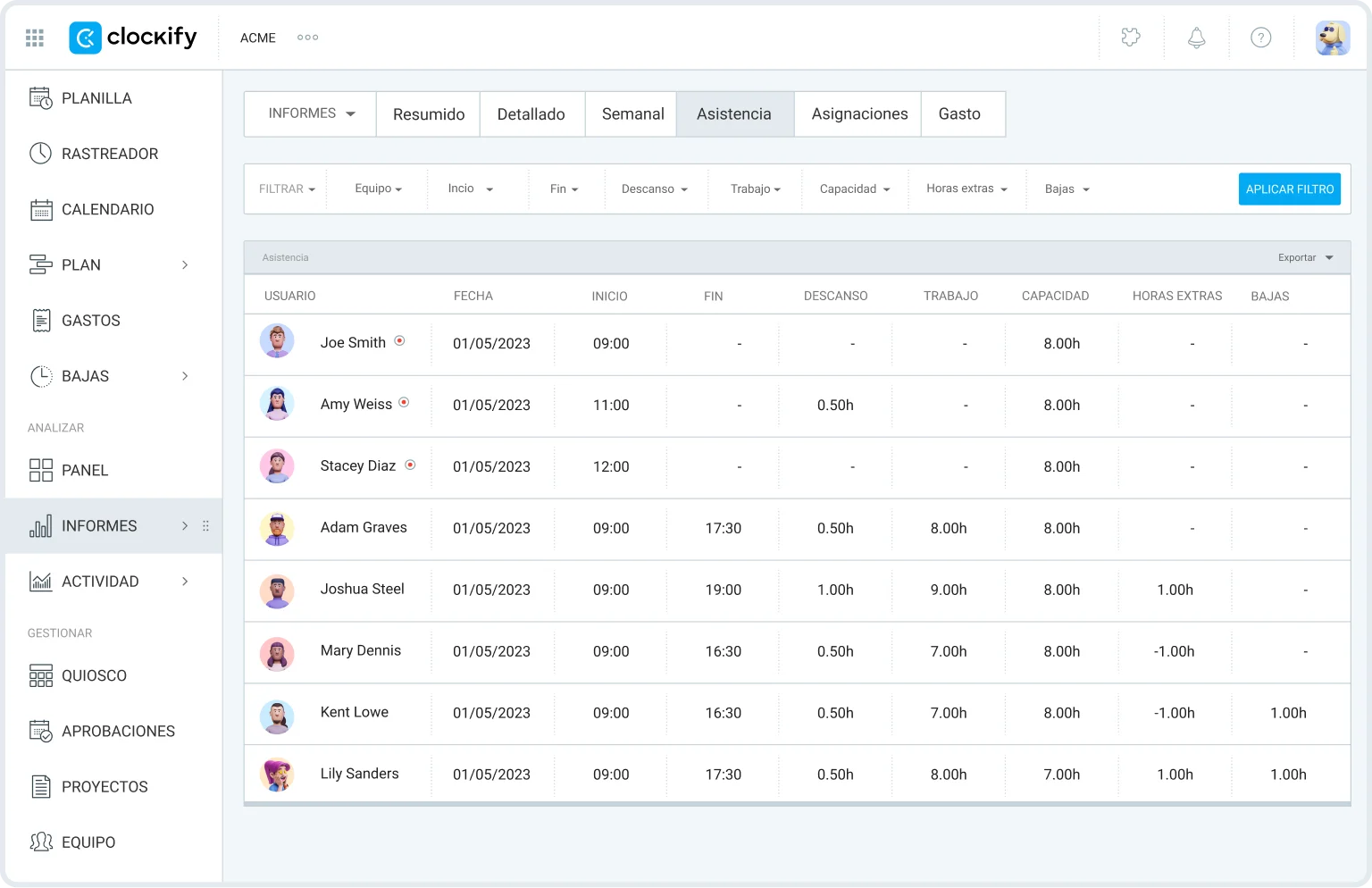This screenshot has width=1372, height=888.
Task: Open the INFORMES report type dropdown
Action: click(x=310, y=113)
